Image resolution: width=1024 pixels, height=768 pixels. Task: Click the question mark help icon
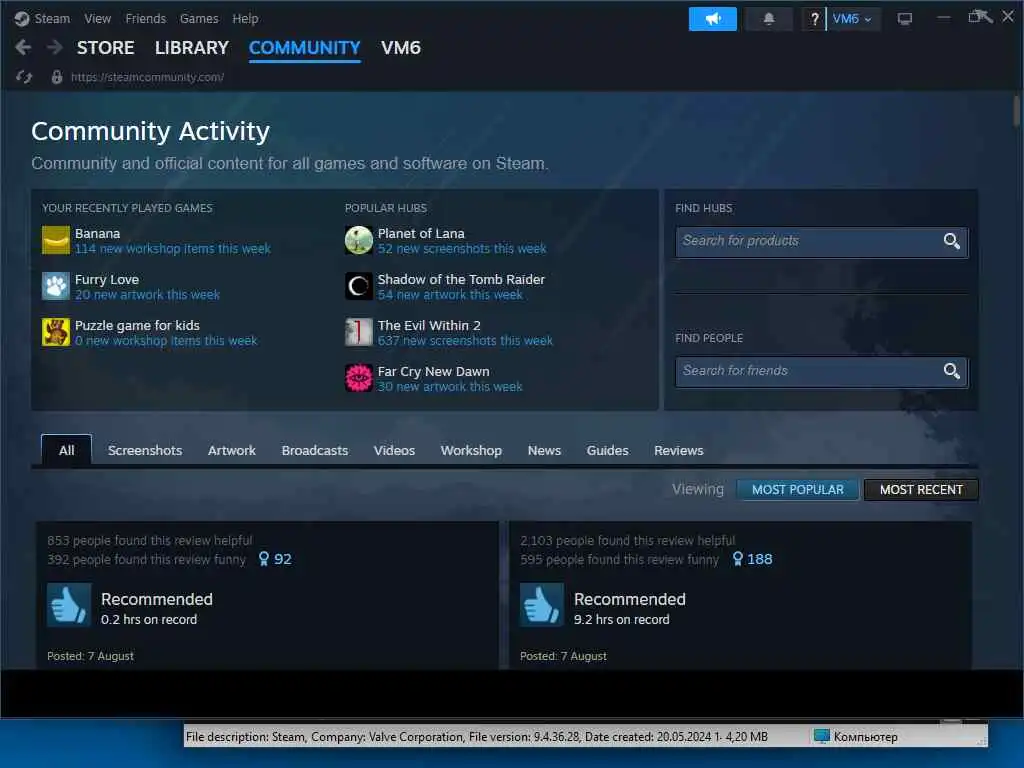point(814,19)
